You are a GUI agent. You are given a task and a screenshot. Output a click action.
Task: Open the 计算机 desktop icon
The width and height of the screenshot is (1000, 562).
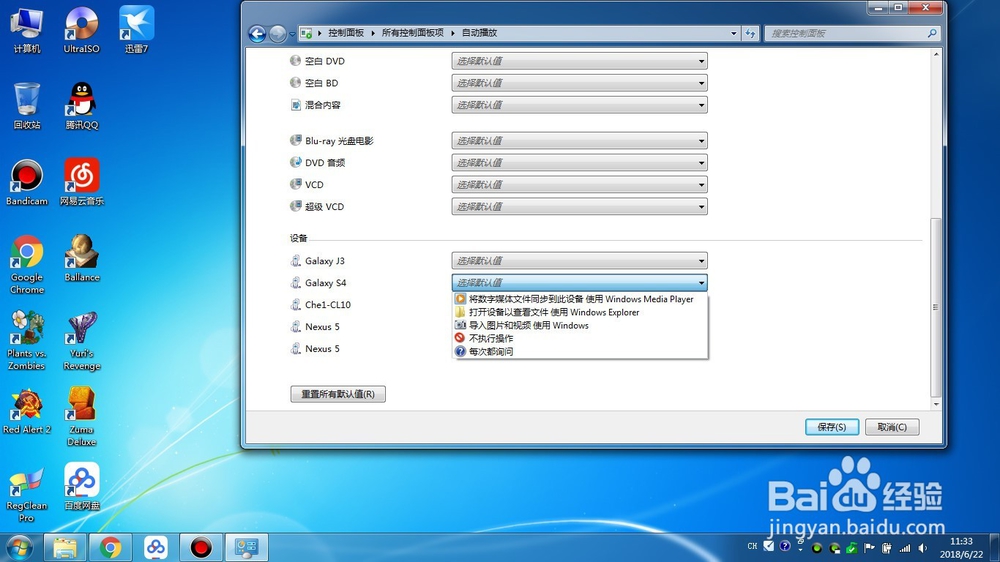[27, 30]
